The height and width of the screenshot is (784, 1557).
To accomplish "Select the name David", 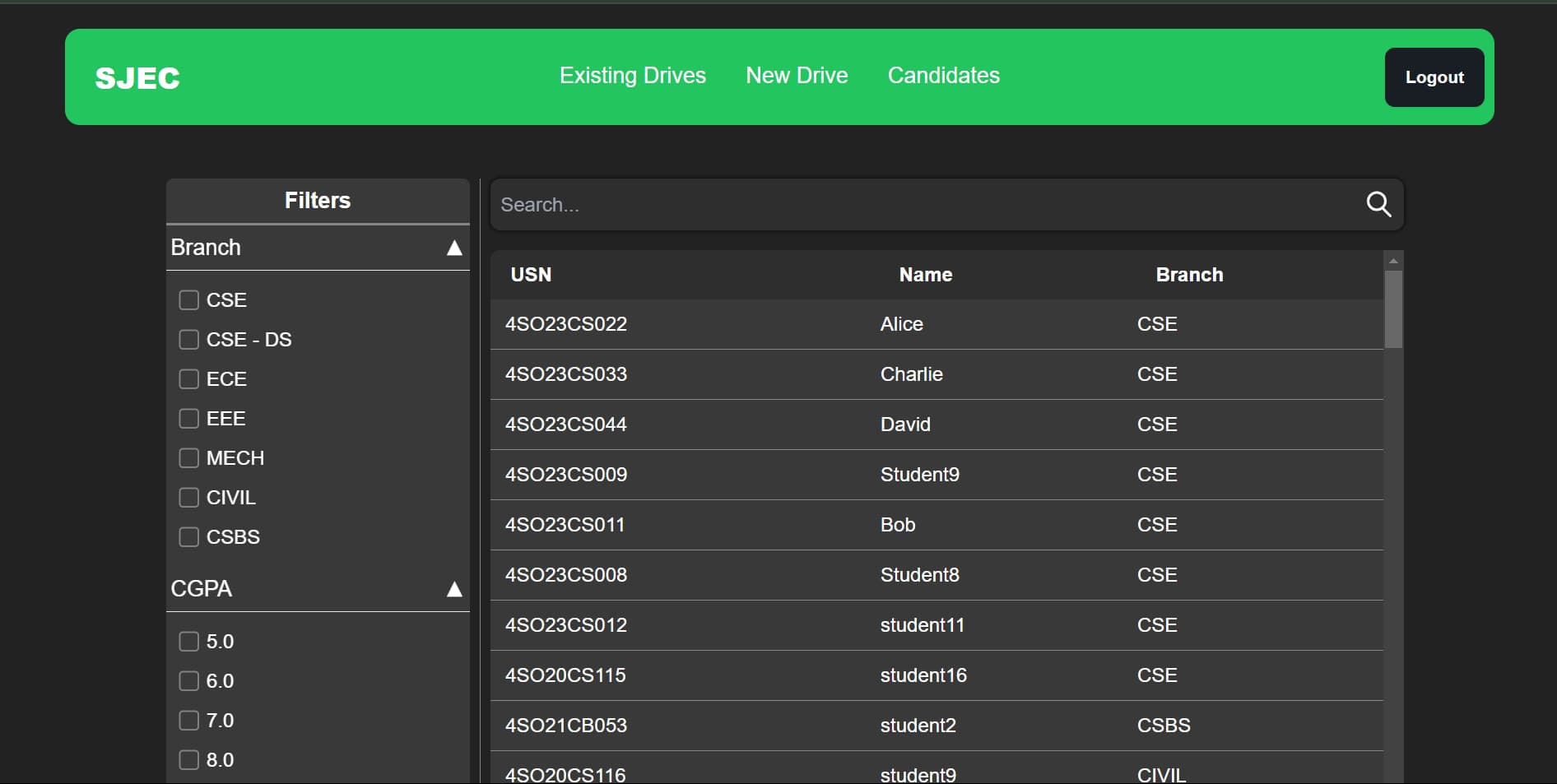I will coord(905,424).
